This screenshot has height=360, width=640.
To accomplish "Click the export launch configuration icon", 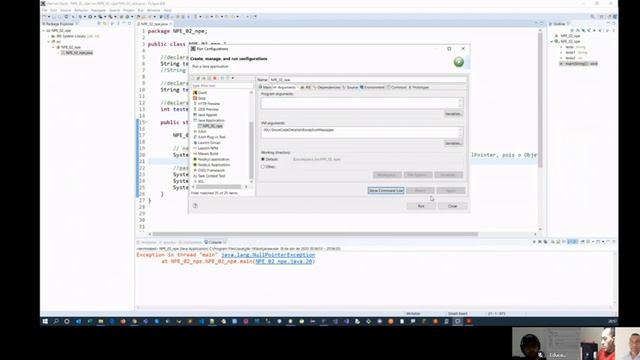I will point(204,78).
